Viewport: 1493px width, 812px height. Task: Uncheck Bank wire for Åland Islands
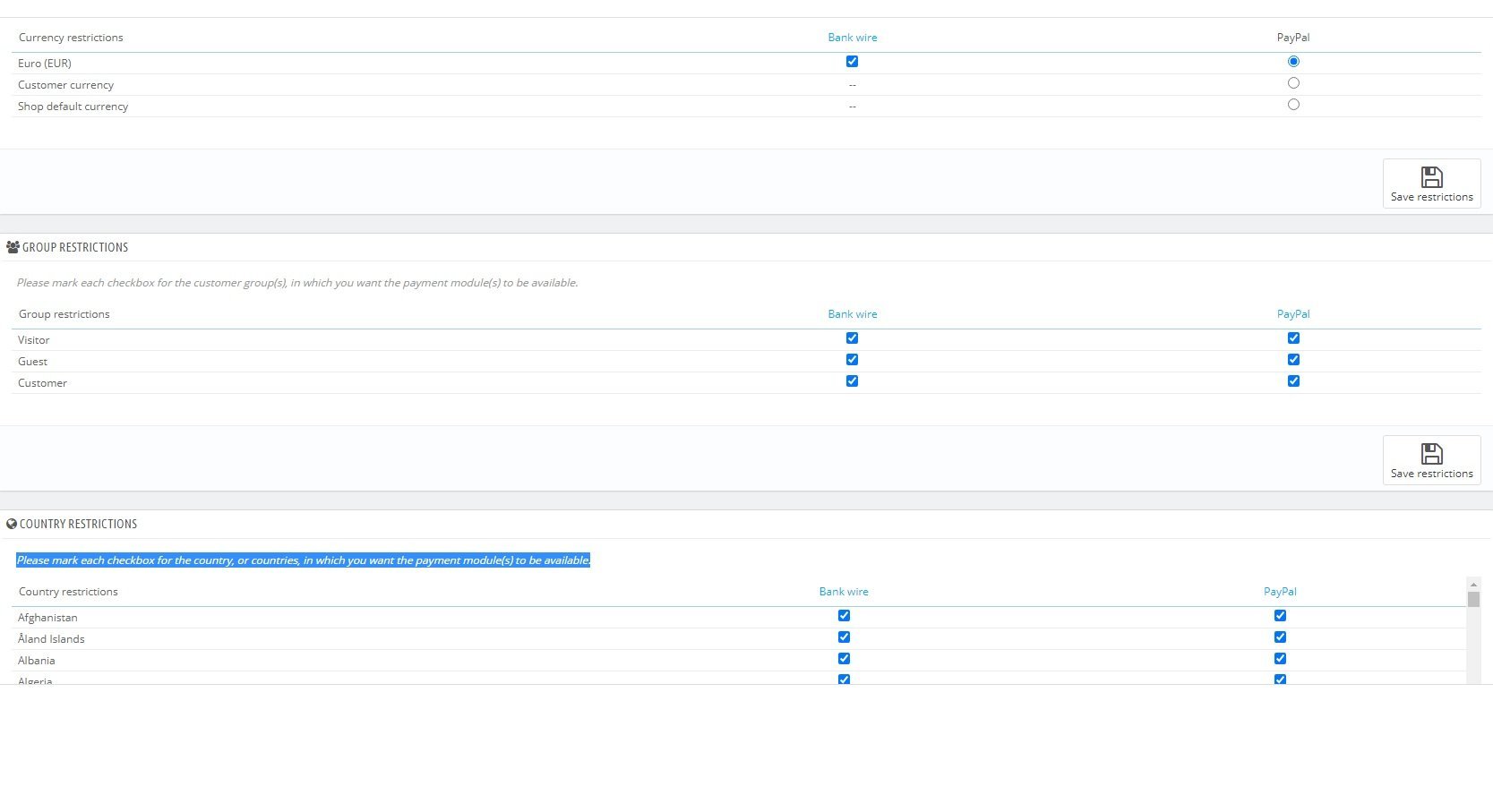tap(844, 637)
